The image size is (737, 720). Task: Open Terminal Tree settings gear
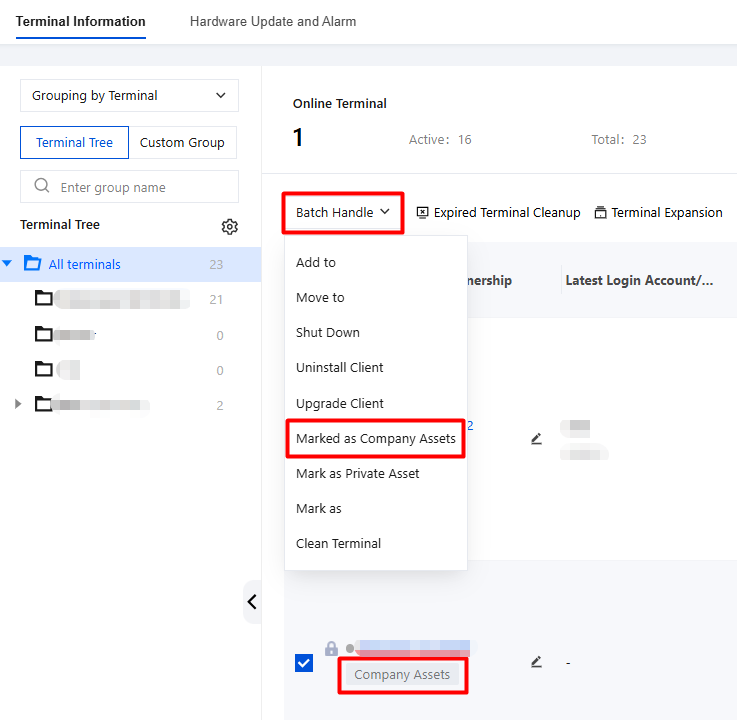pyautogui.click(x=229, y=227)
